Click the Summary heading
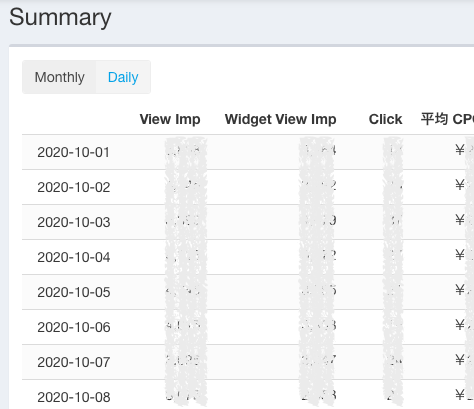This screenshot has width=474, height=409. click(x=60, y=17)
